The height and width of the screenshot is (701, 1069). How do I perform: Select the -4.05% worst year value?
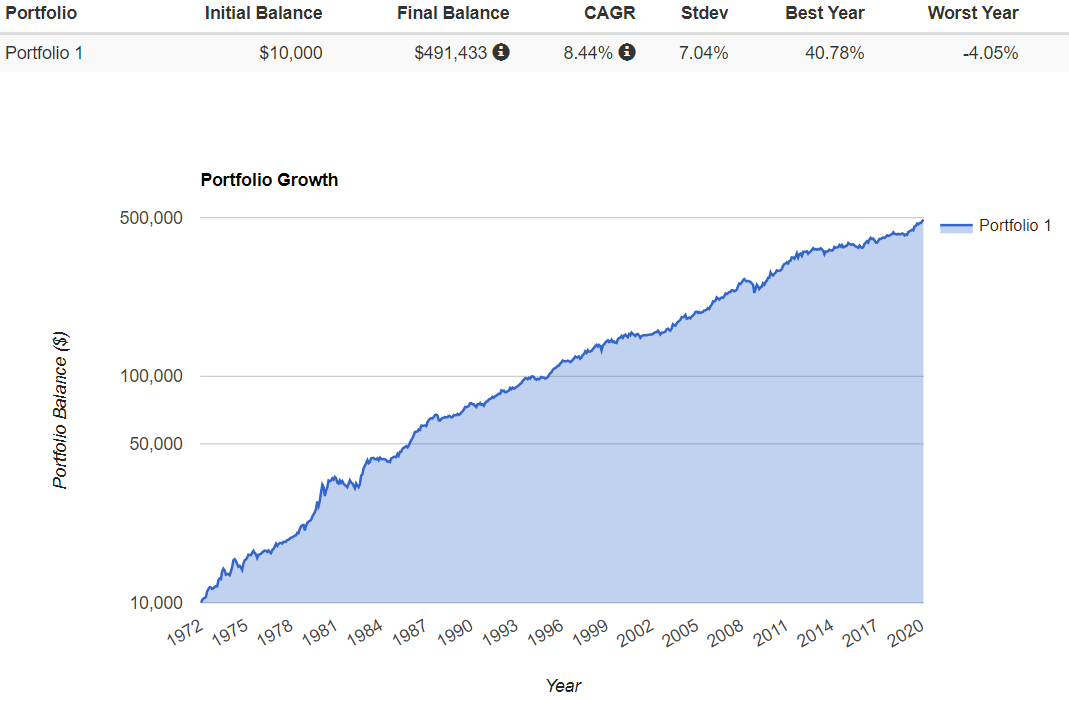coord(990,53)
